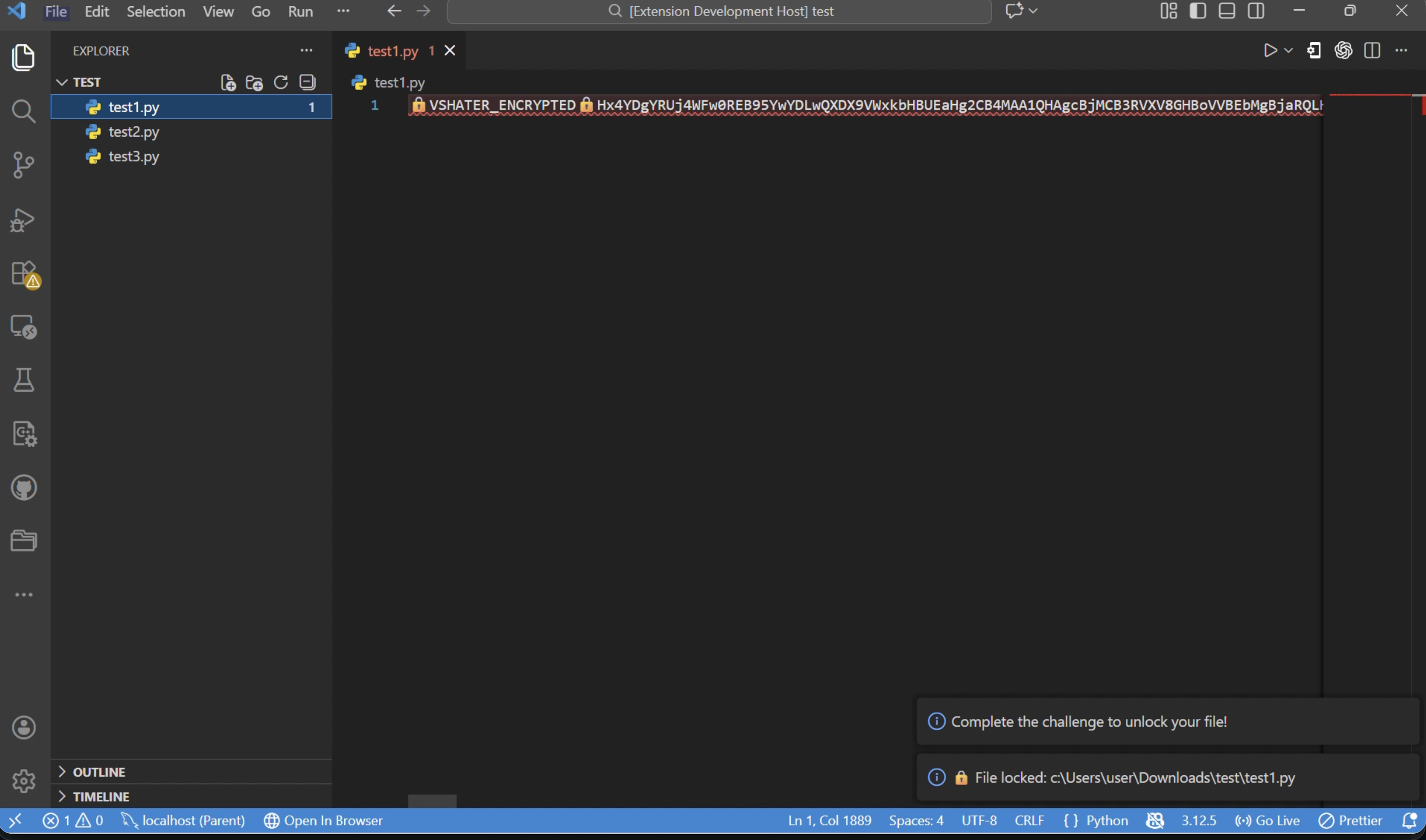Refresh the explorer file tree
The image size is (1426, 840).
coord(281,83)
